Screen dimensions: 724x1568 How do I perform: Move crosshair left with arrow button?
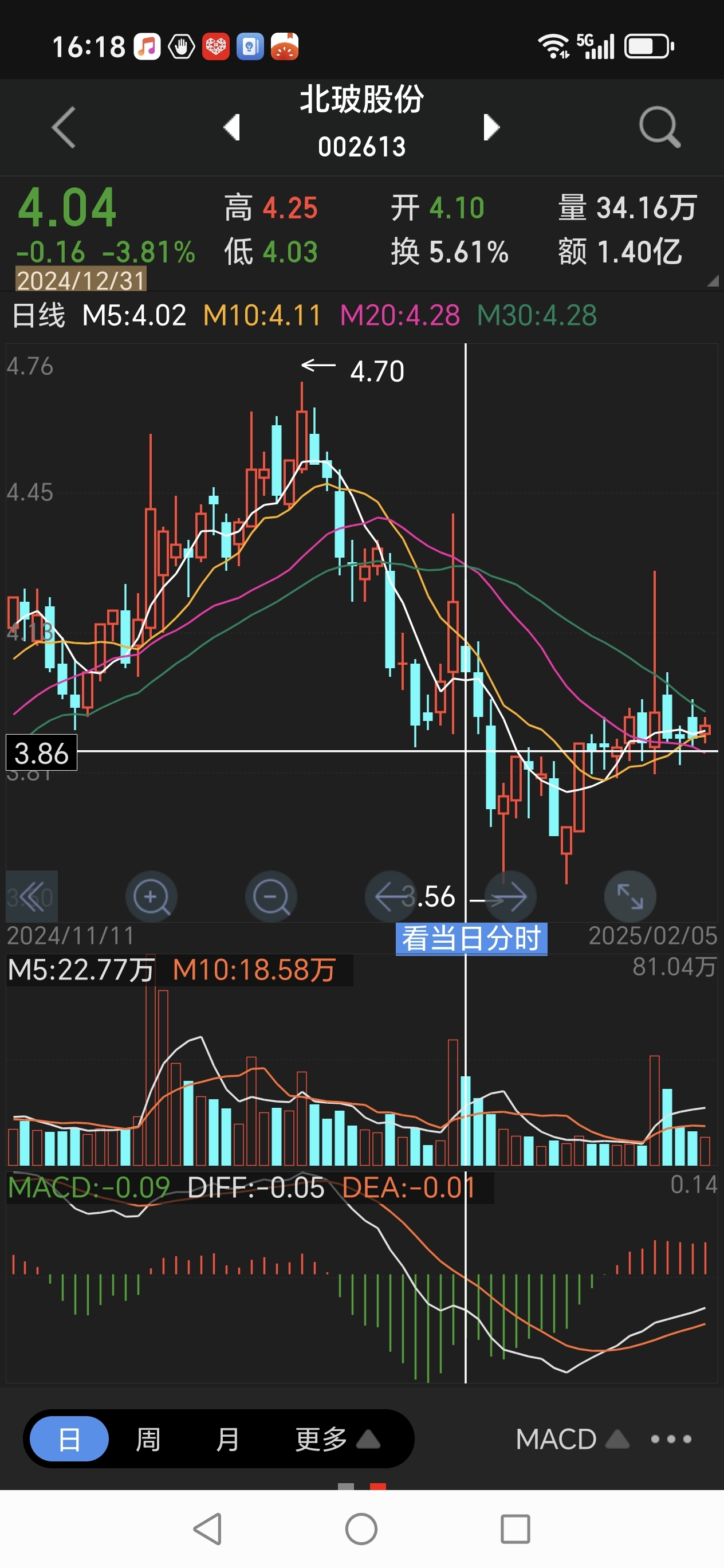click(x=391, y=896)
